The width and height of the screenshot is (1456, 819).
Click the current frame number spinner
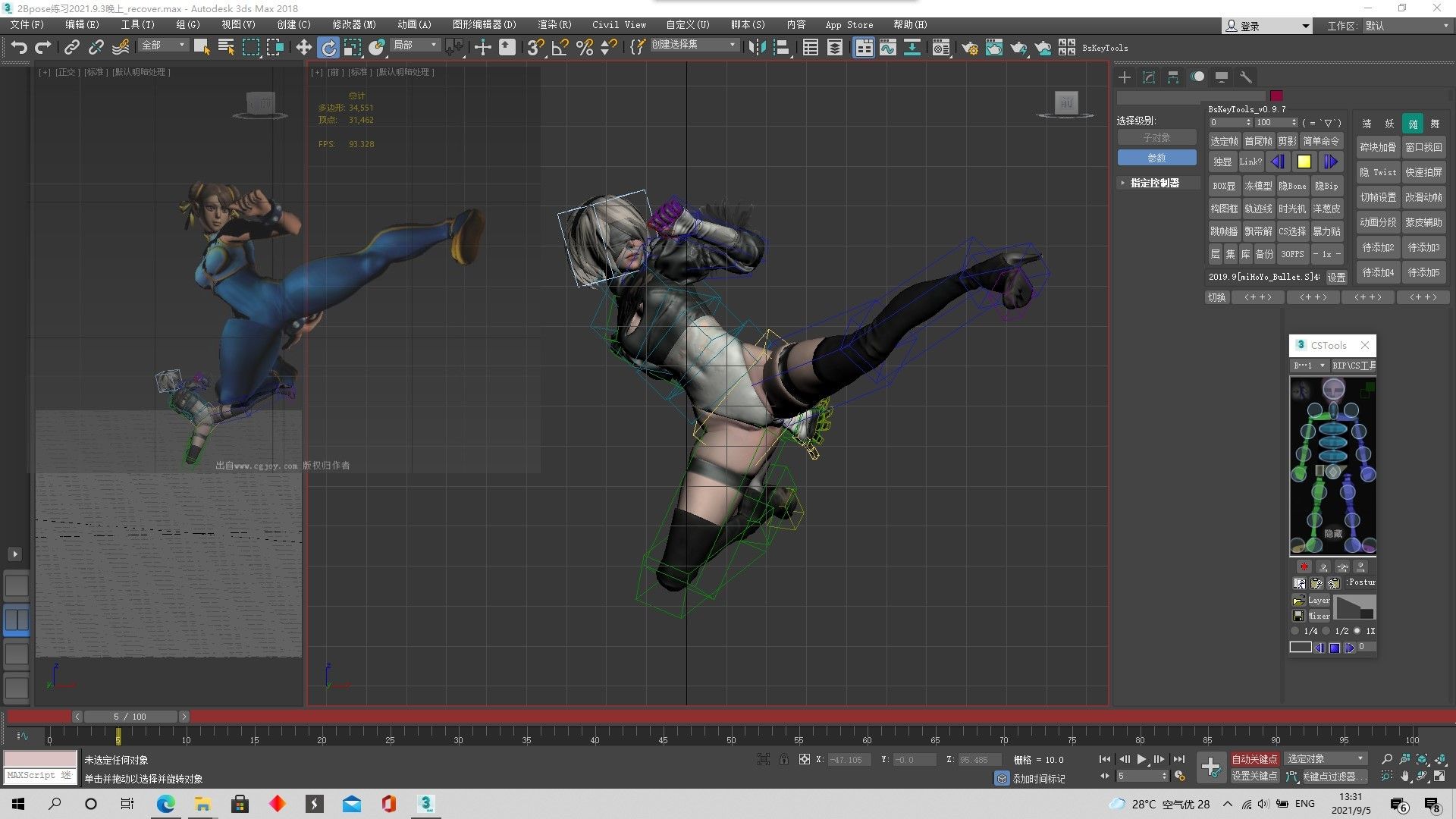1142,776
